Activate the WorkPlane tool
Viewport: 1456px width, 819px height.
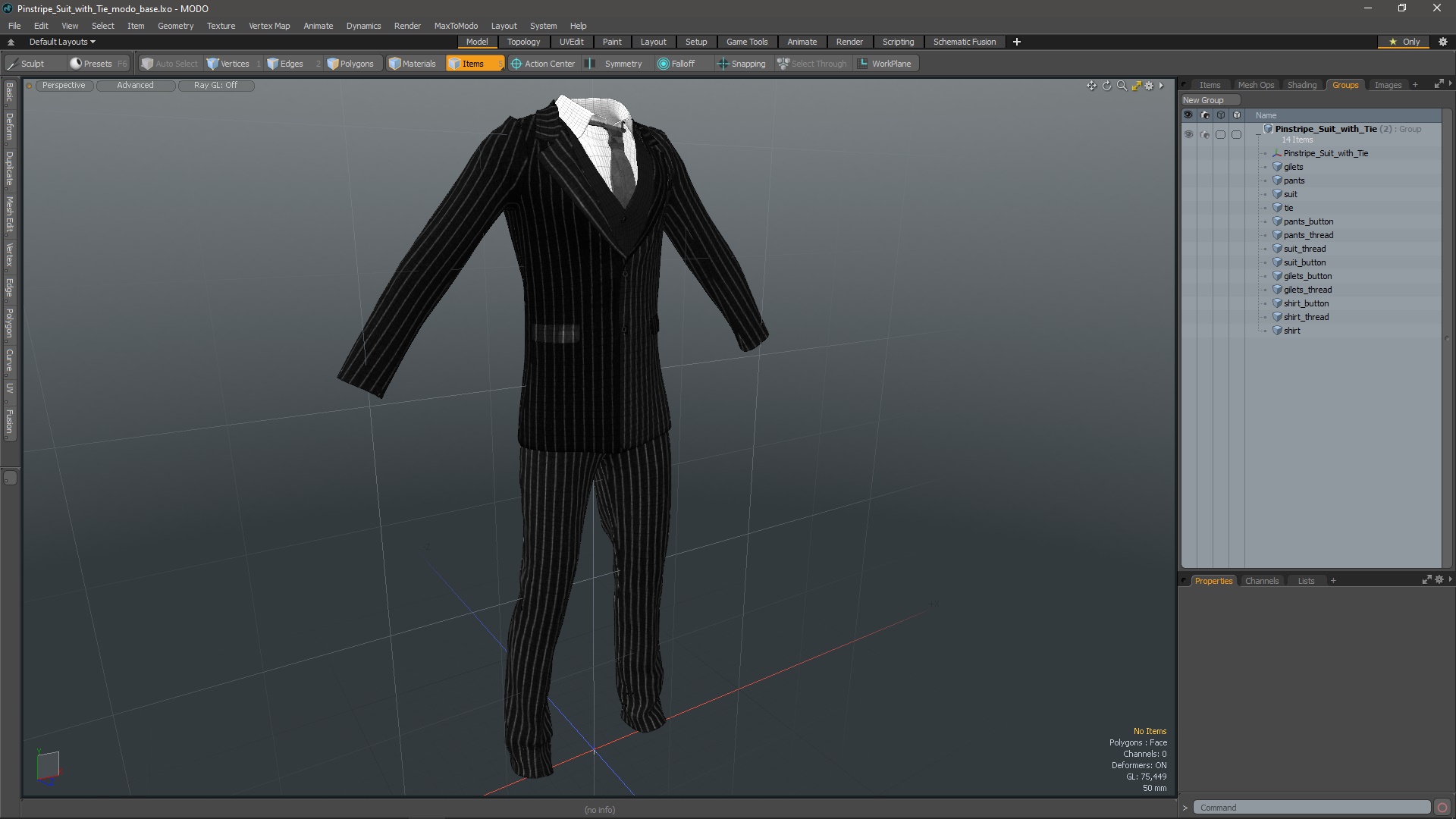pos(884,64)
